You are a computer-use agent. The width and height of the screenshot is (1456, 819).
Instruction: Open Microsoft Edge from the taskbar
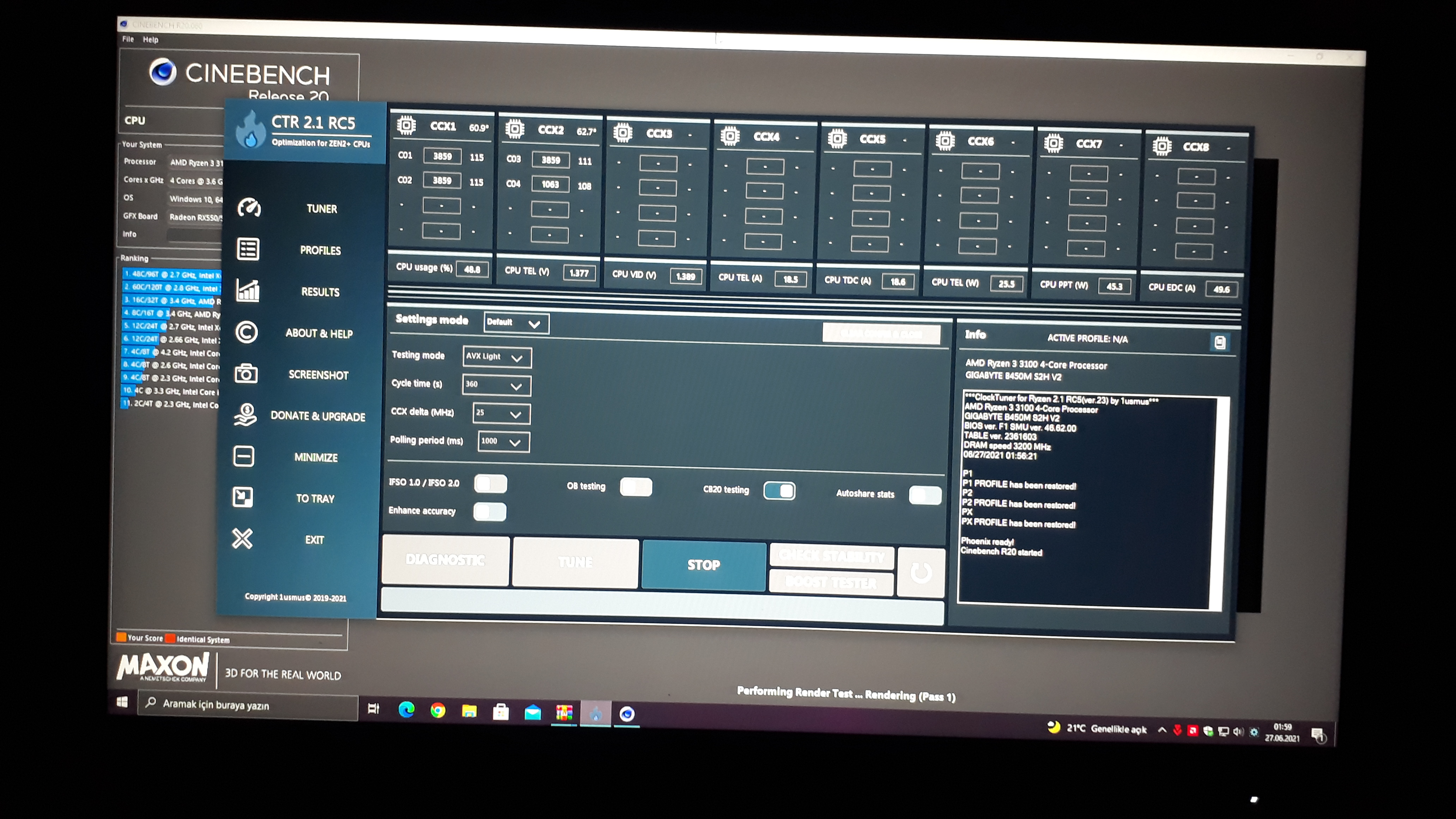point(406,709)
